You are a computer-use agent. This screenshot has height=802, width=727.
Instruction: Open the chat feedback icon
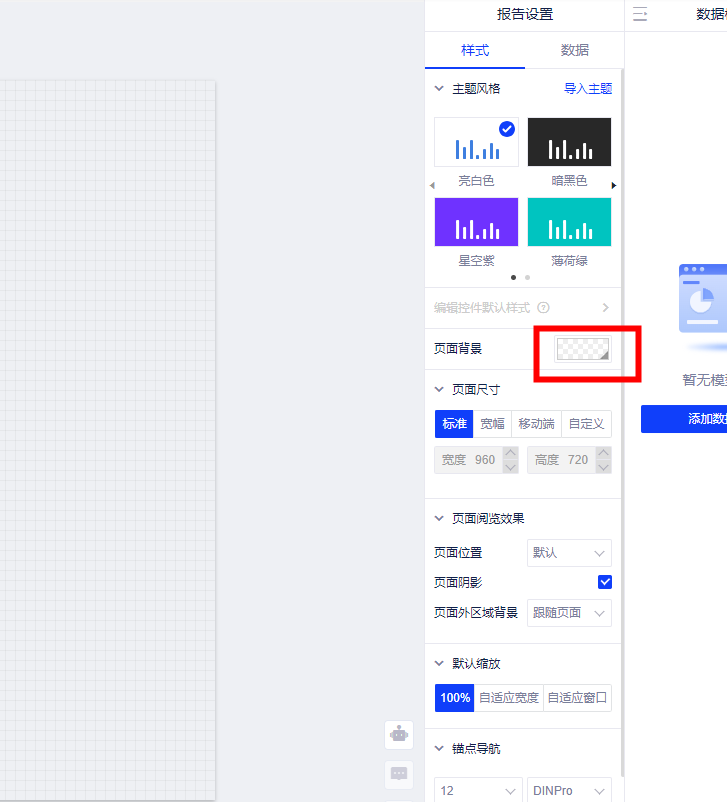coord(399,774)
